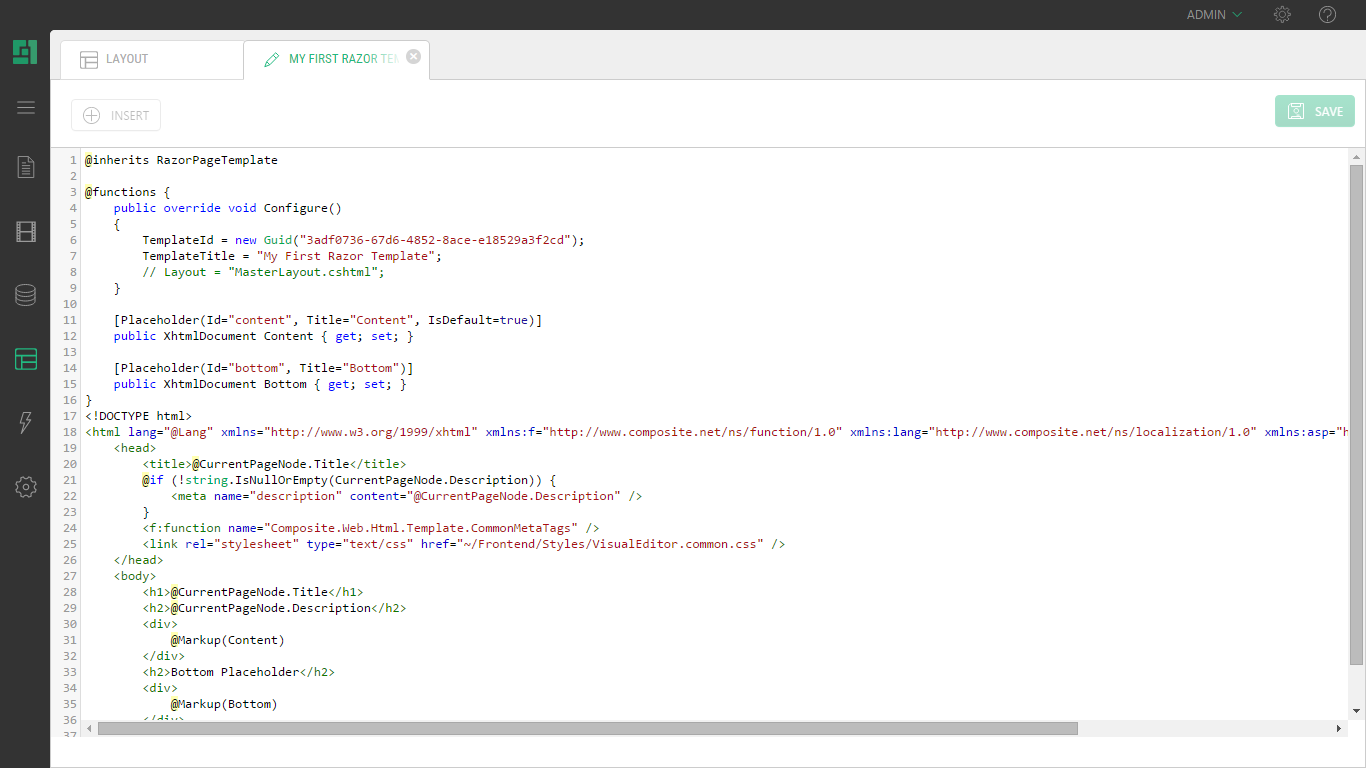This screenshot has width=1366, height=768.
Task: Click the horizontal scrollbar right arrow
Action: tap(1339, 729)
